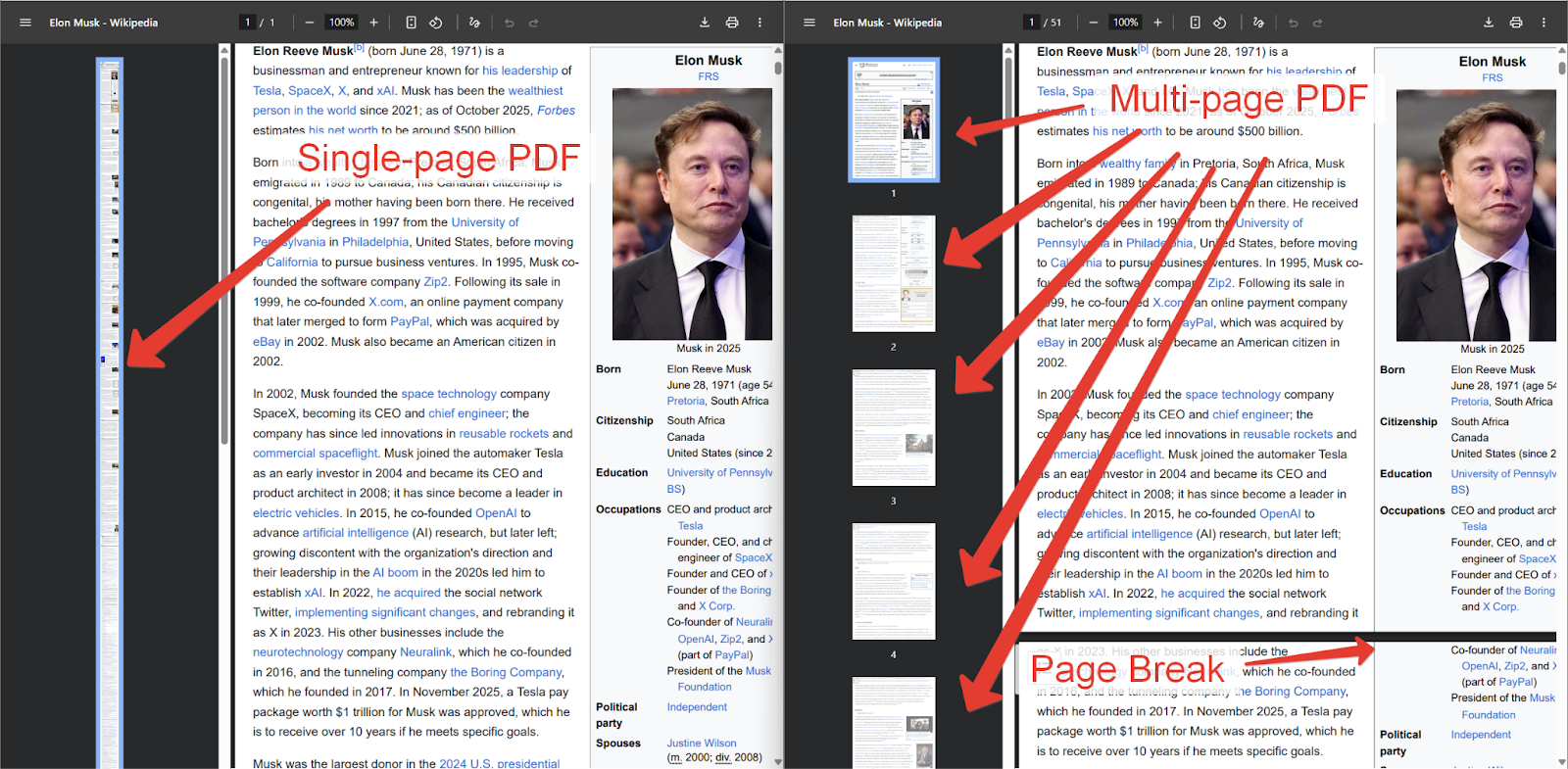Open 'he acquired' link in right document
The width and height of the screenshot is (1568, 769).
pos(1193,593)
